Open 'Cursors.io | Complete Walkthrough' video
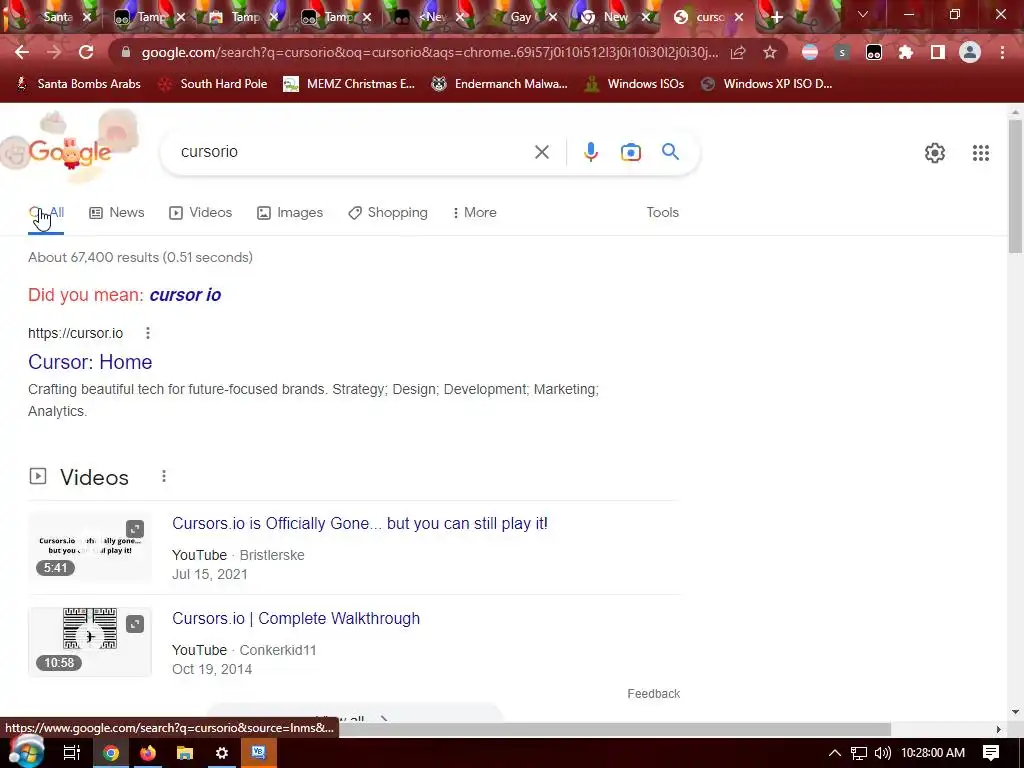 tap(296, 618)
